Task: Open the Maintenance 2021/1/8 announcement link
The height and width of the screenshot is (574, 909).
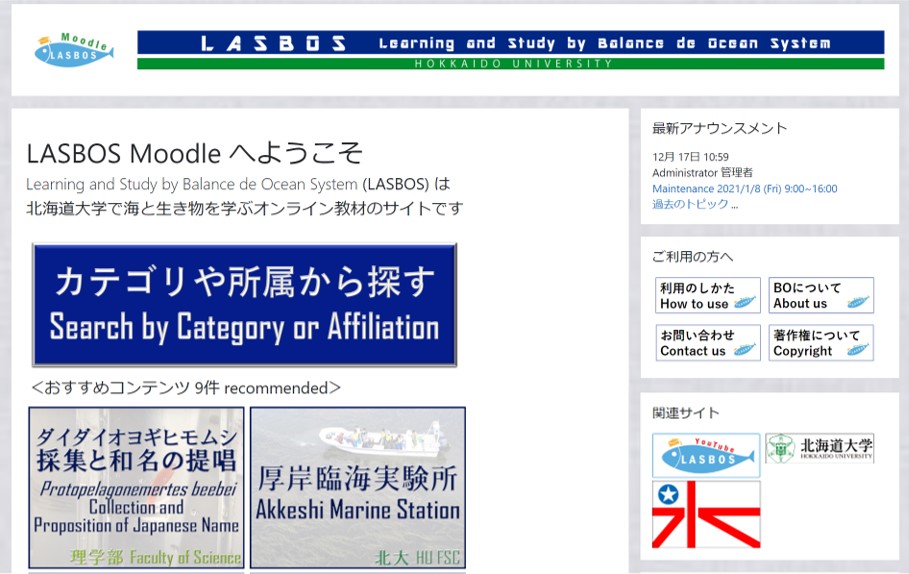Action: (744, 188)
